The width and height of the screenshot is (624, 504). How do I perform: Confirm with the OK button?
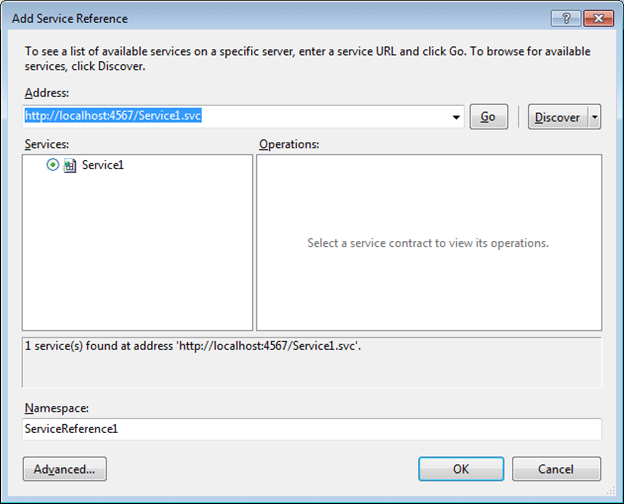click(460, 468)
